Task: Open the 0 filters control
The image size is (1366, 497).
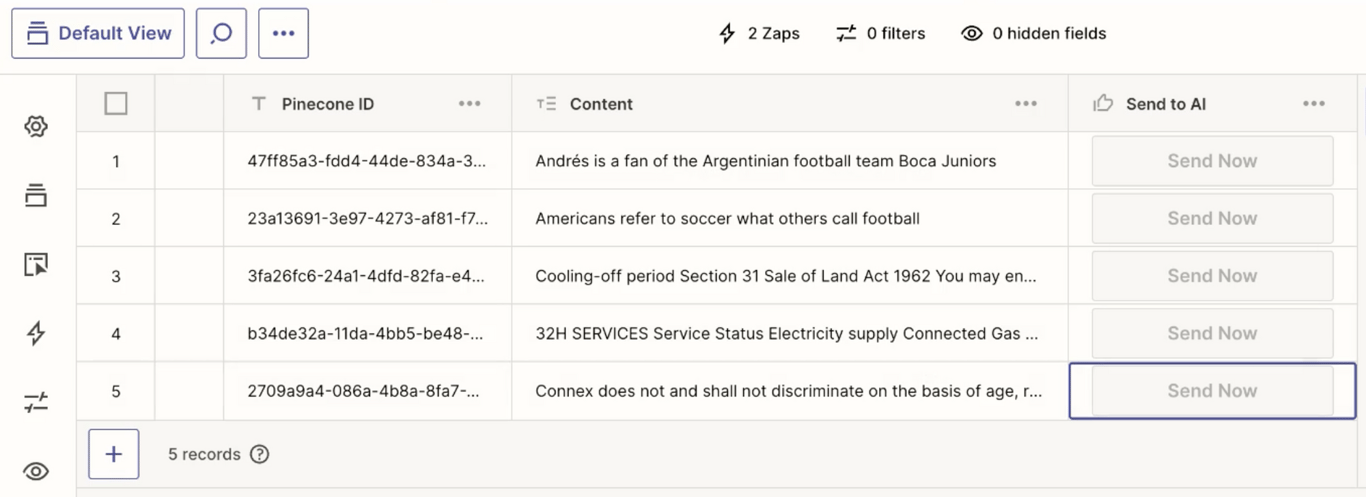Action: (881, 33)
